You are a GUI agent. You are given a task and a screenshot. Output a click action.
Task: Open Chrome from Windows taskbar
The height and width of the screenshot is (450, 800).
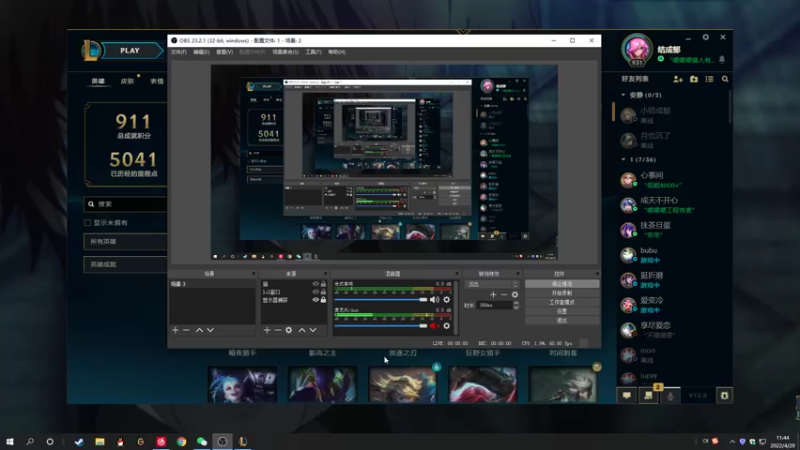(x=182, y=441)
